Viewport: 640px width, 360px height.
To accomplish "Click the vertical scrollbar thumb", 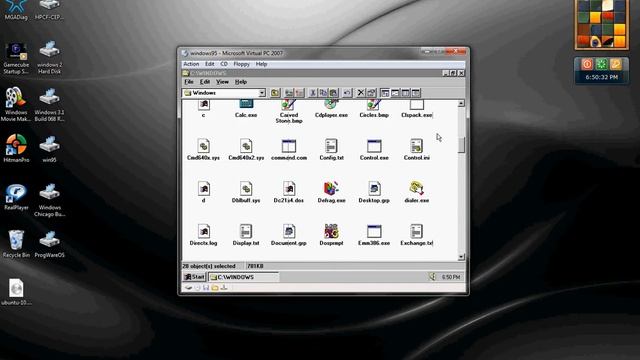I will click(x=461, y=145).
